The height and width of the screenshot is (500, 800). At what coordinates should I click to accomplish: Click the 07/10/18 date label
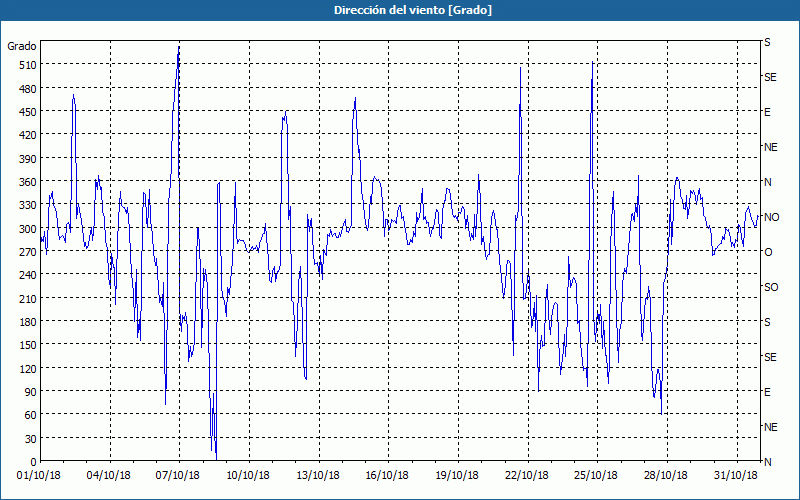click(178, 476)
